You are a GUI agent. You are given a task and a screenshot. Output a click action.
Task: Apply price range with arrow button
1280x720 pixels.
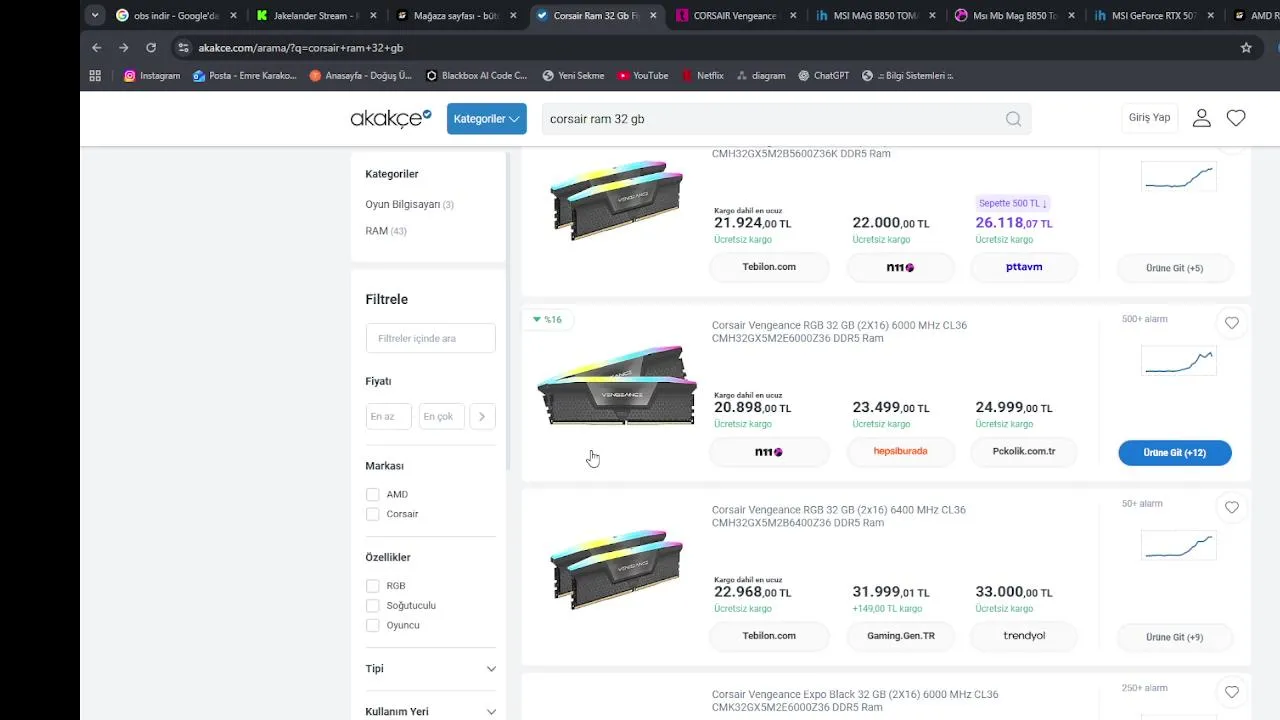[482, 416]
